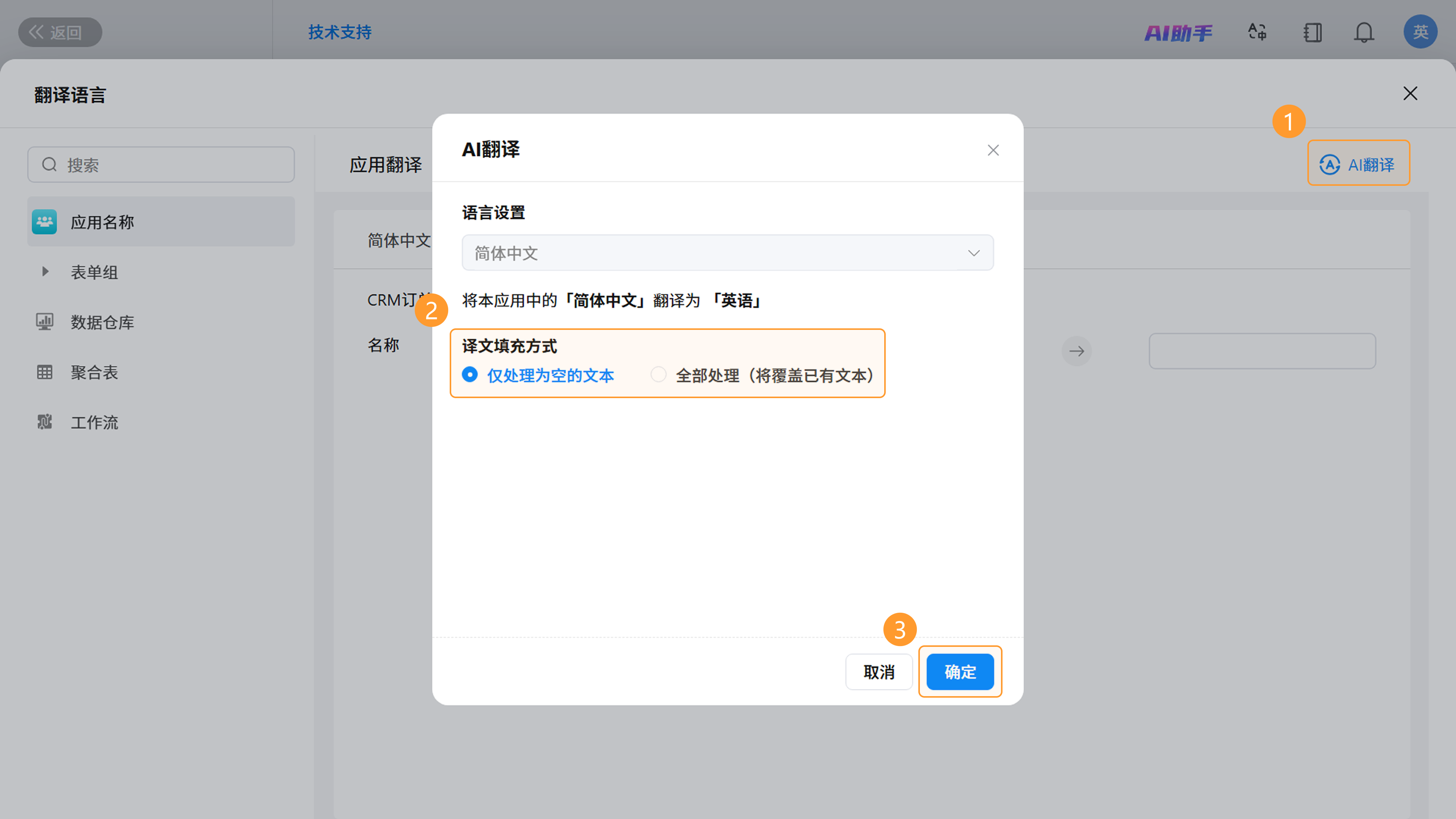
Task: Open the notebook icon in header
Action: (x=1312, y=32)
